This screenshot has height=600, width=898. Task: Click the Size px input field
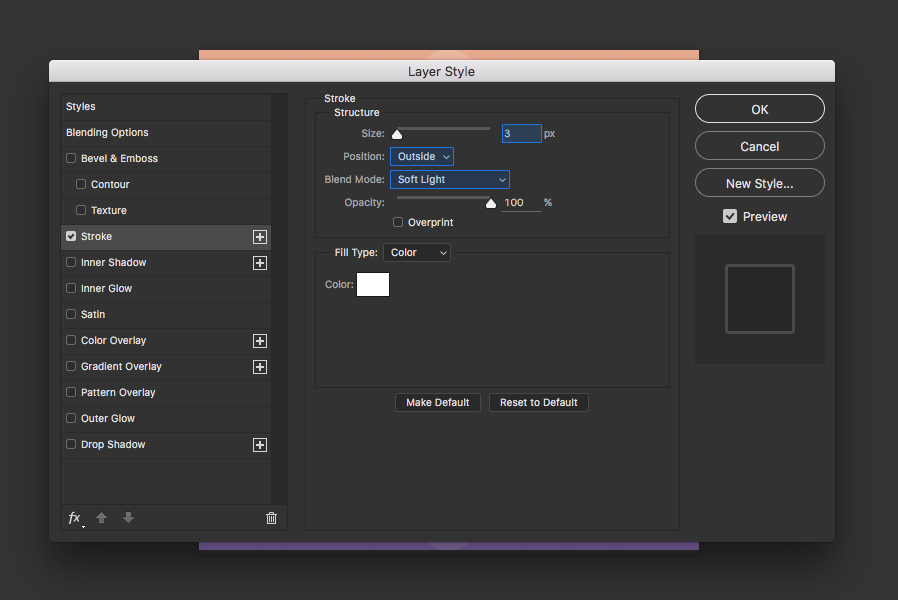coord(522,133)
